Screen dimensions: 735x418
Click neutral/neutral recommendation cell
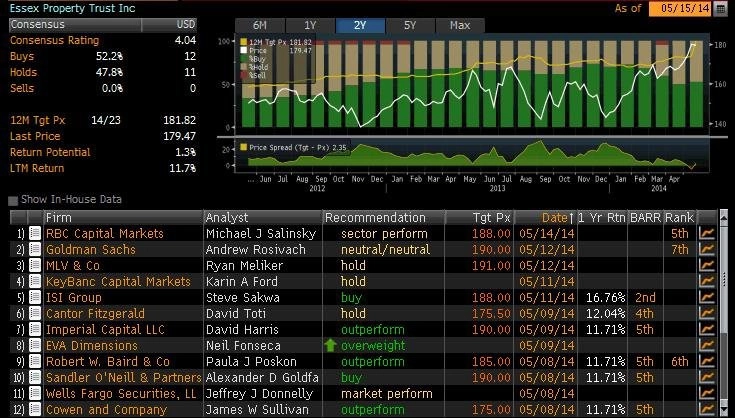385,249
